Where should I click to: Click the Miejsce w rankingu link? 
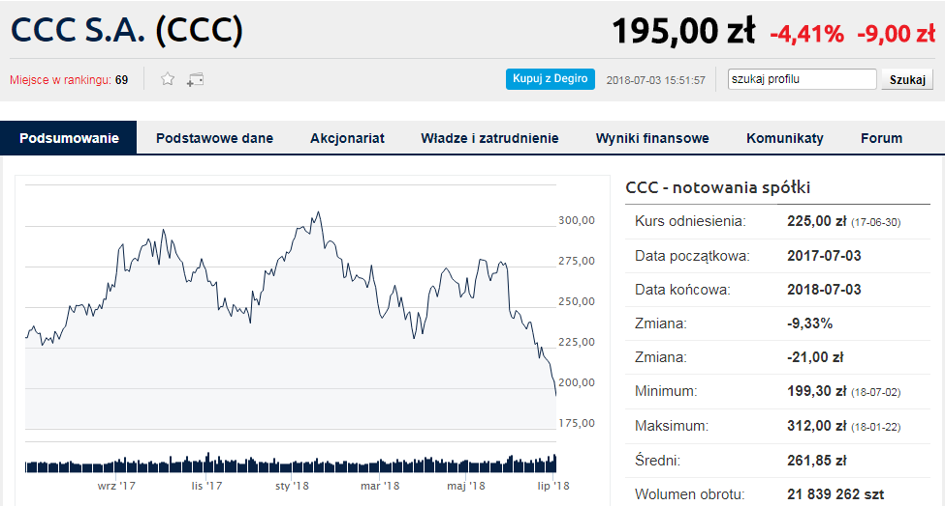(x=60, y=80)
